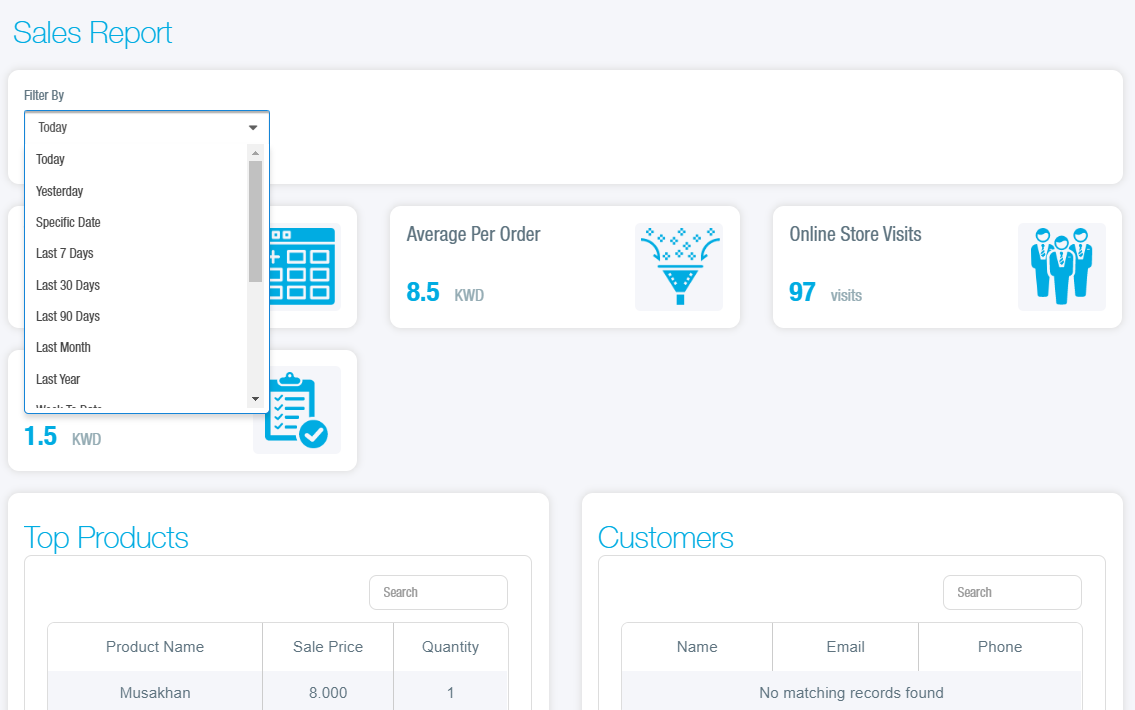Open the Filter By dropdown showing Today

[x=147, y=127]
